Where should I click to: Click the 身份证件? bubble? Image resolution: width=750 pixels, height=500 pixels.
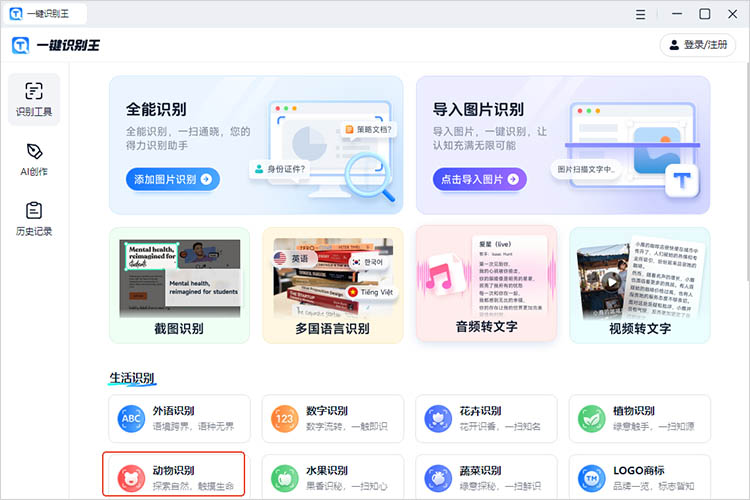point(280,169)
